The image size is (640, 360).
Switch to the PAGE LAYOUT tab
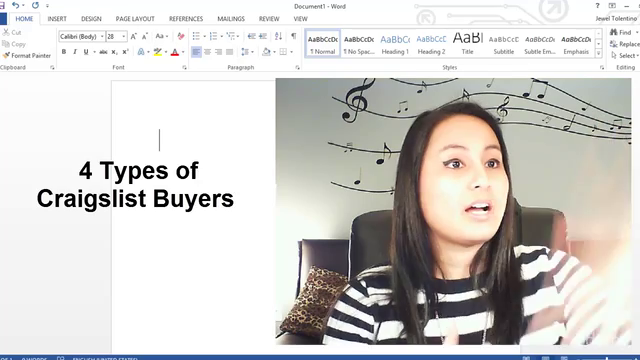tap(135, 19)
